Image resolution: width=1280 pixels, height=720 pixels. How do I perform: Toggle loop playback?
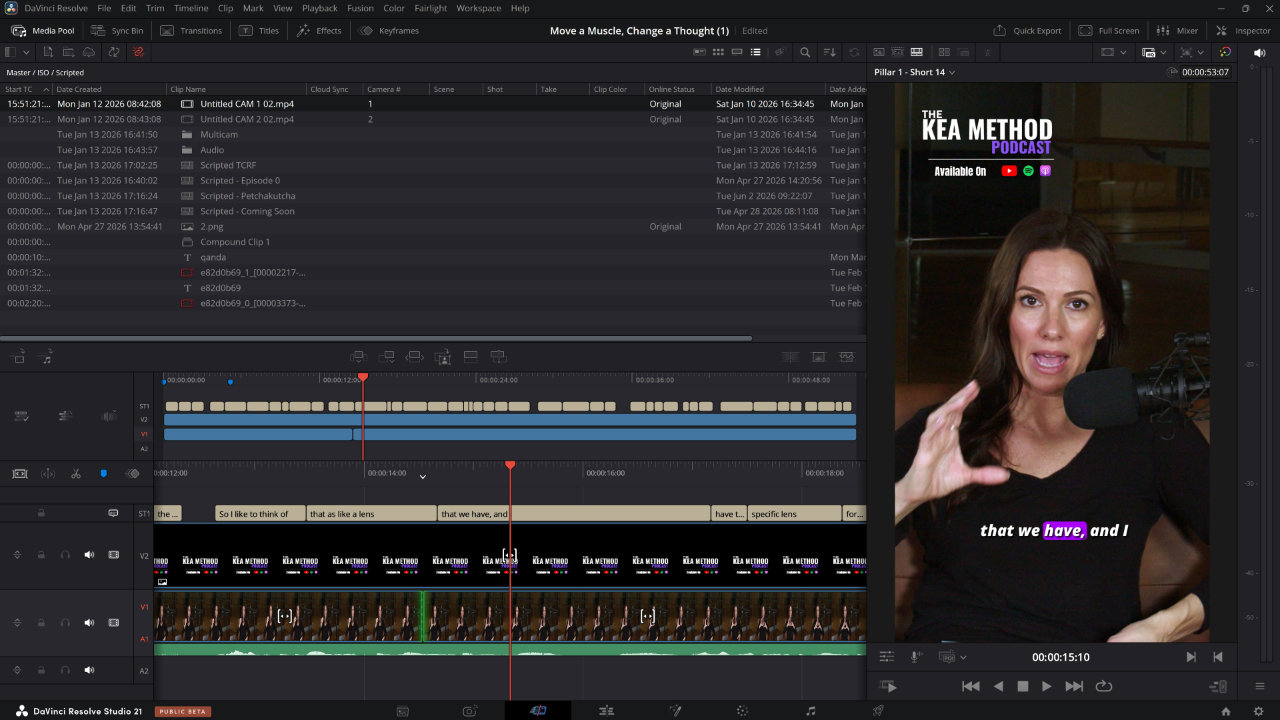click(1104, 686)
